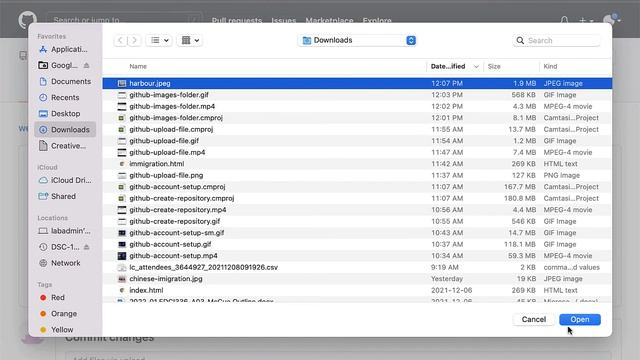640x360 pixels.
Task: Open DSC-1 volume in sidebar
Action: (x=58, y=247)
